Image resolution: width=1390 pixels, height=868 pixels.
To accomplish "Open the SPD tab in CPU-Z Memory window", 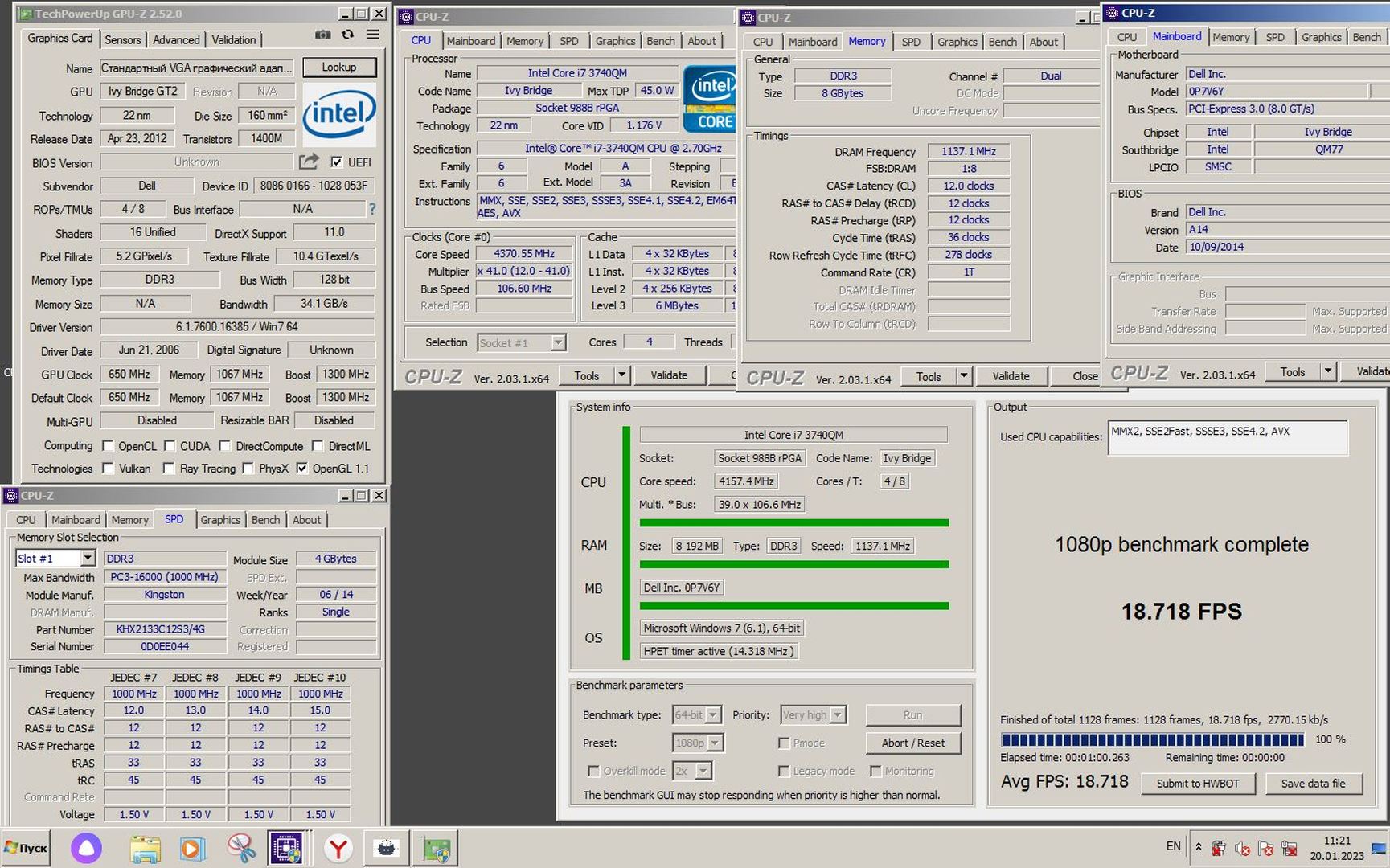I will pyautogui.click(x=911, y=42).
